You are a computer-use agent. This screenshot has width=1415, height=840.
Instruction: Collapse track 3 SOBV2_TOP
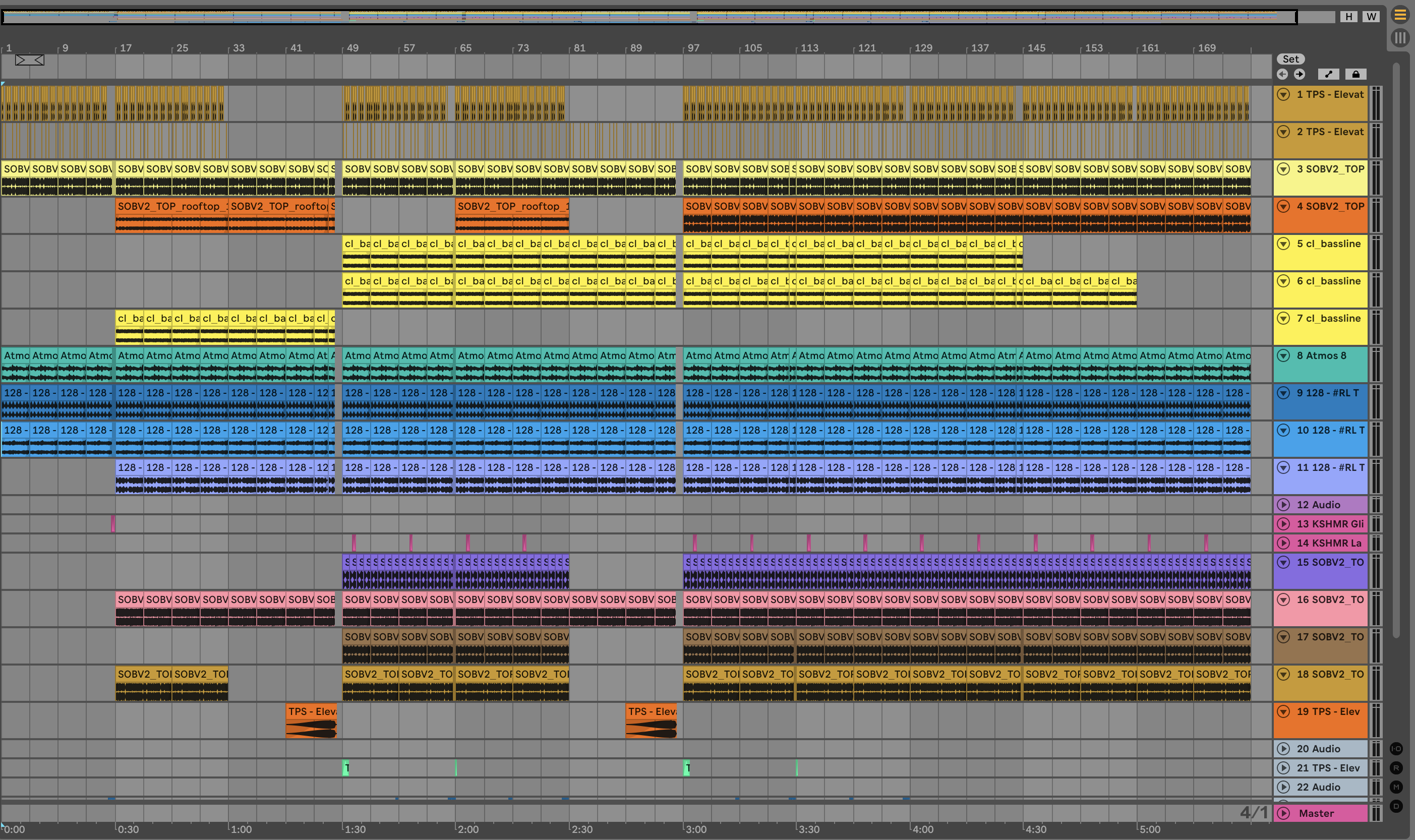(x=1284, y=169)
